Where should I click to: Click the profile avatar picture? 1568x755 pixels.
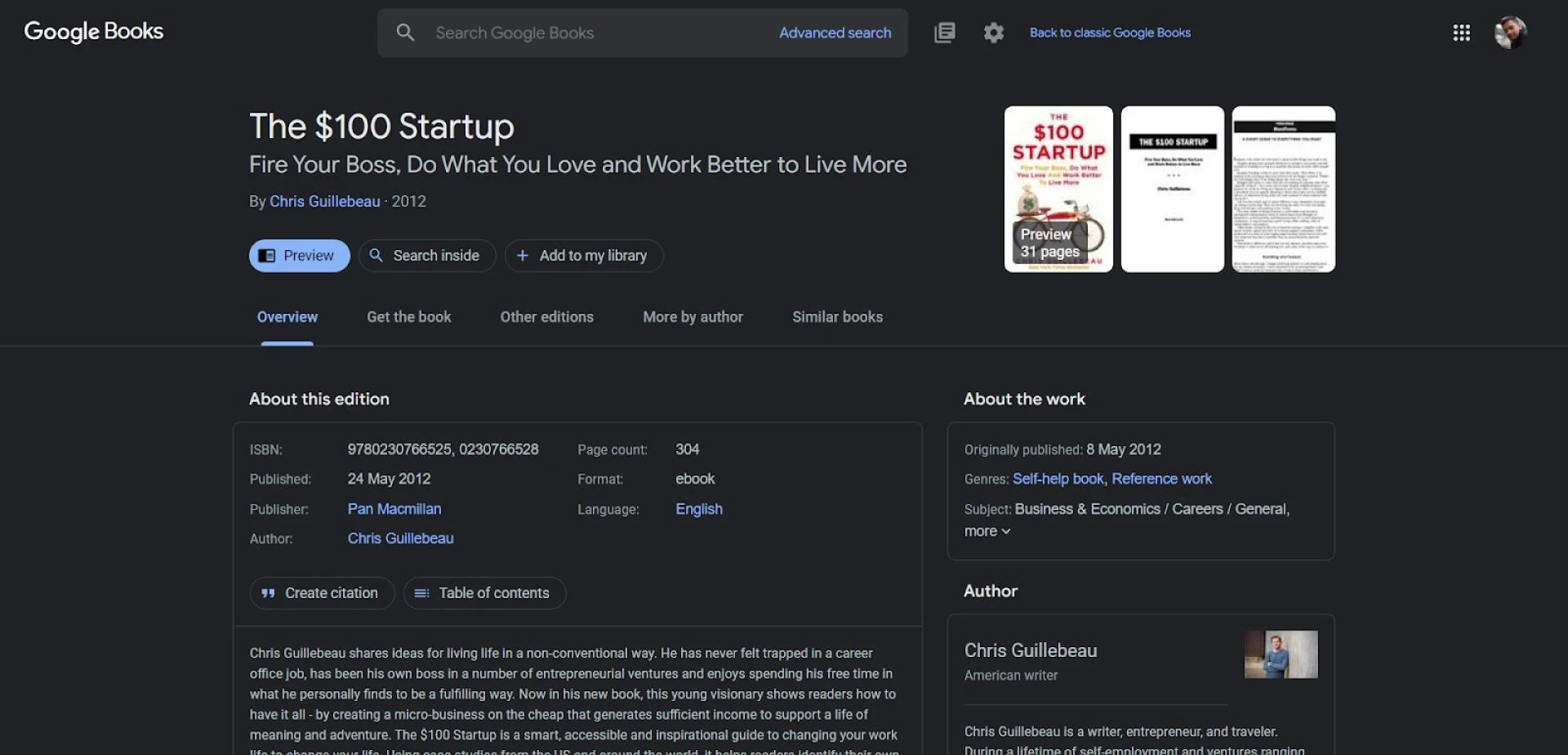(1512, 33)
